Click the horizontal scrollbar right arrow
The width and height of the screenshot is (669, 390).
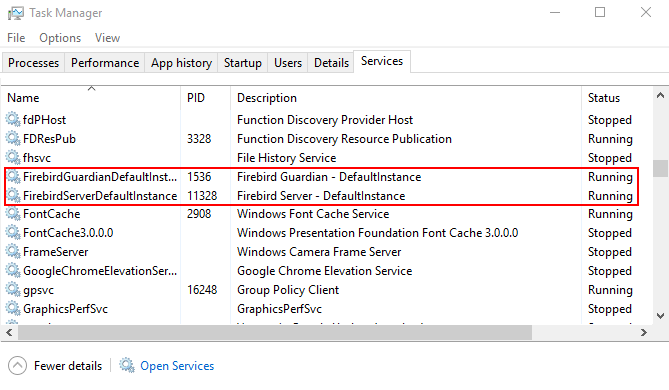(644, 332)
